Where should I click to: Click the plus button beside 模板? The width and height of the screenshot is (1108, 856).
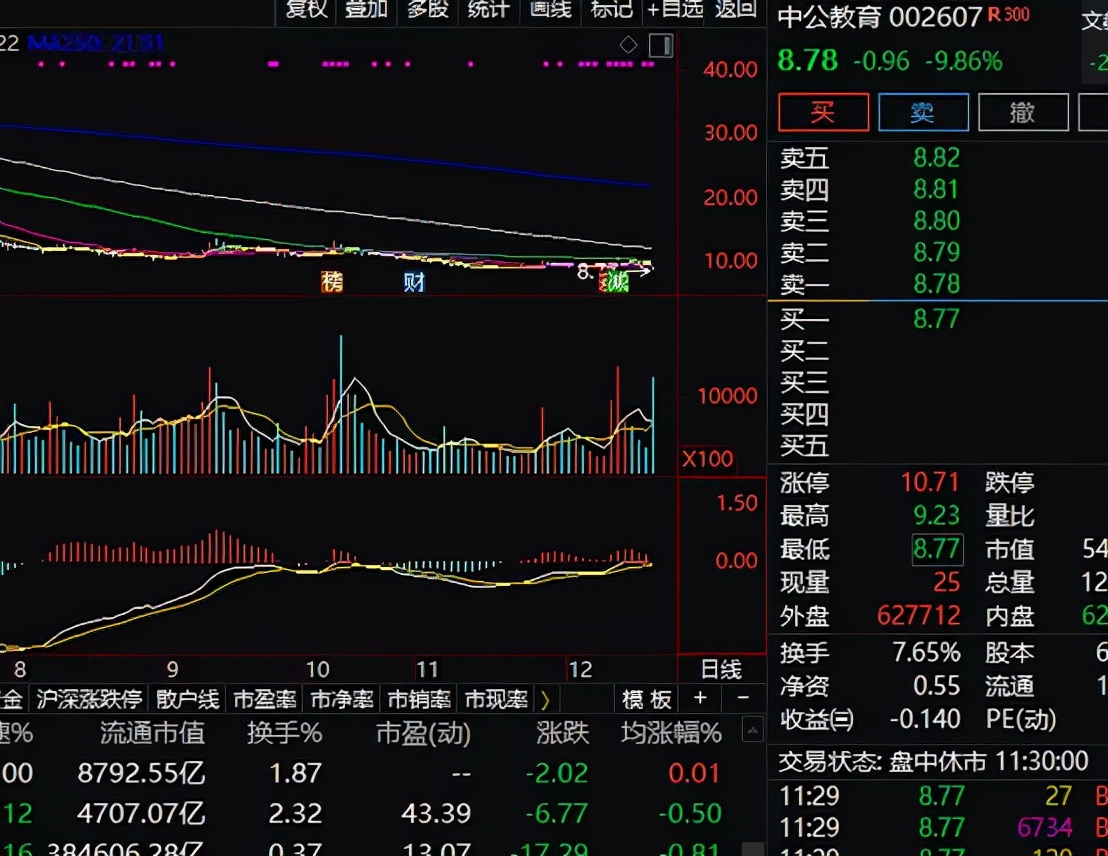[700, 698]
